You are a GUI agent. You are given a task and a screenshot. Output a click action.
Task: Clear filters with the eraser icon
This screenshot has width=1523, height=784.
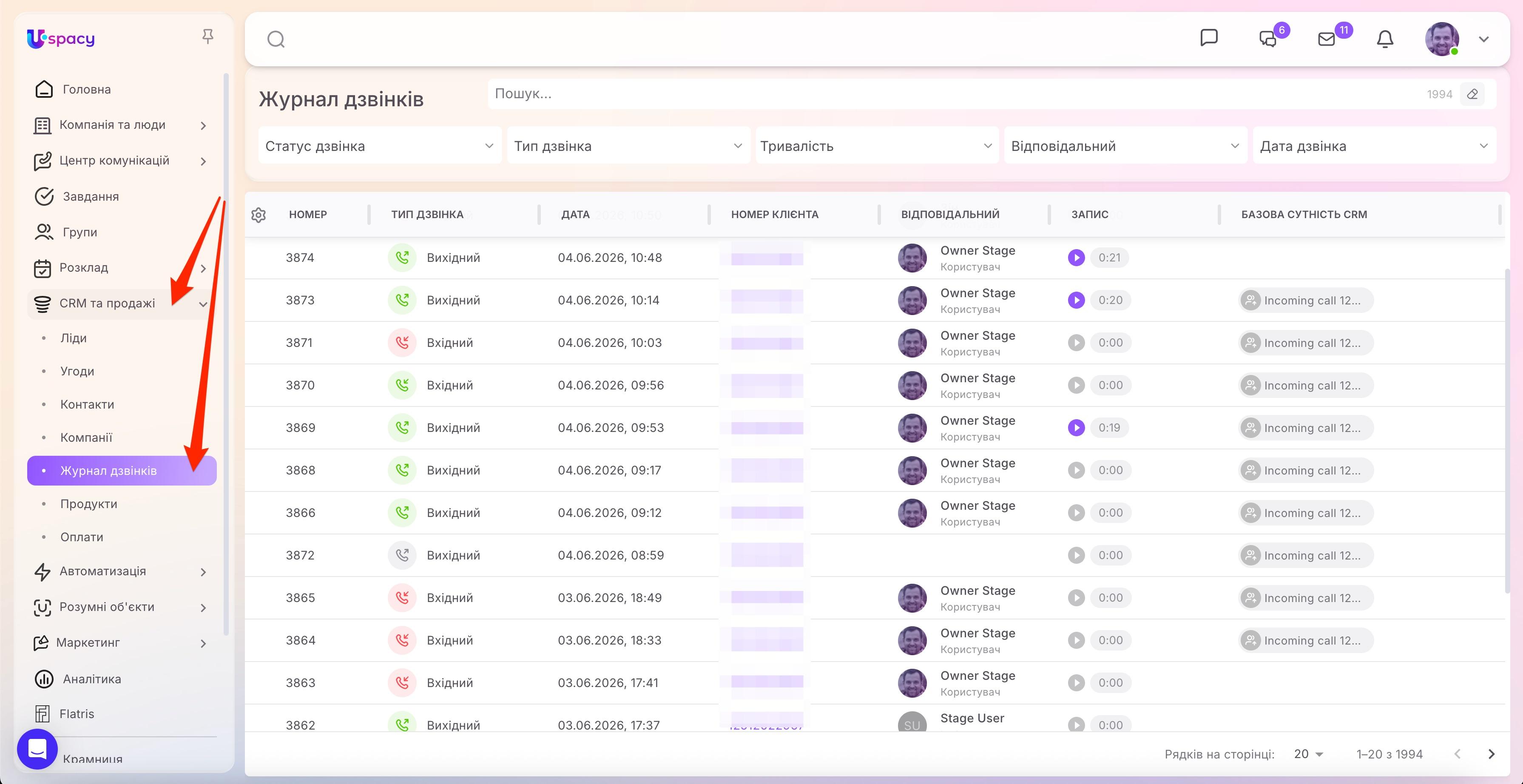pyautogui.click(x=1473, y=94)
